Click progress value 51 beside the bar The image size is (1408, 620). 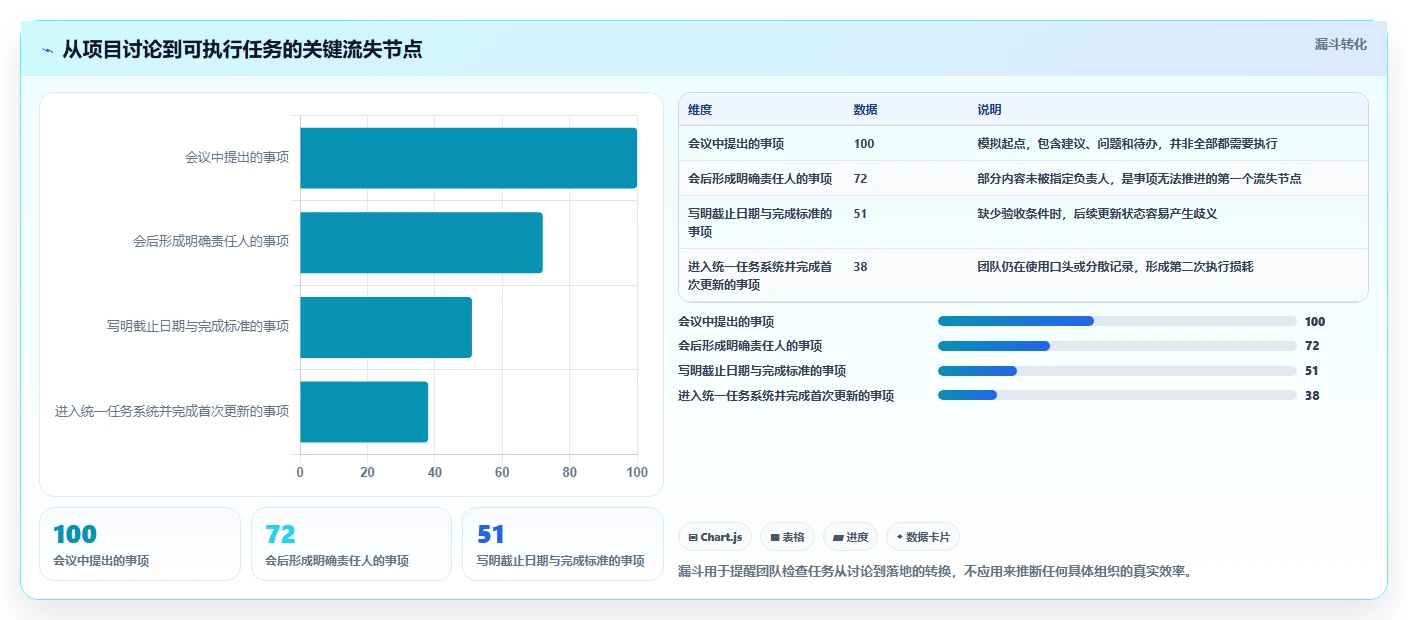(x=1312, y=371)
